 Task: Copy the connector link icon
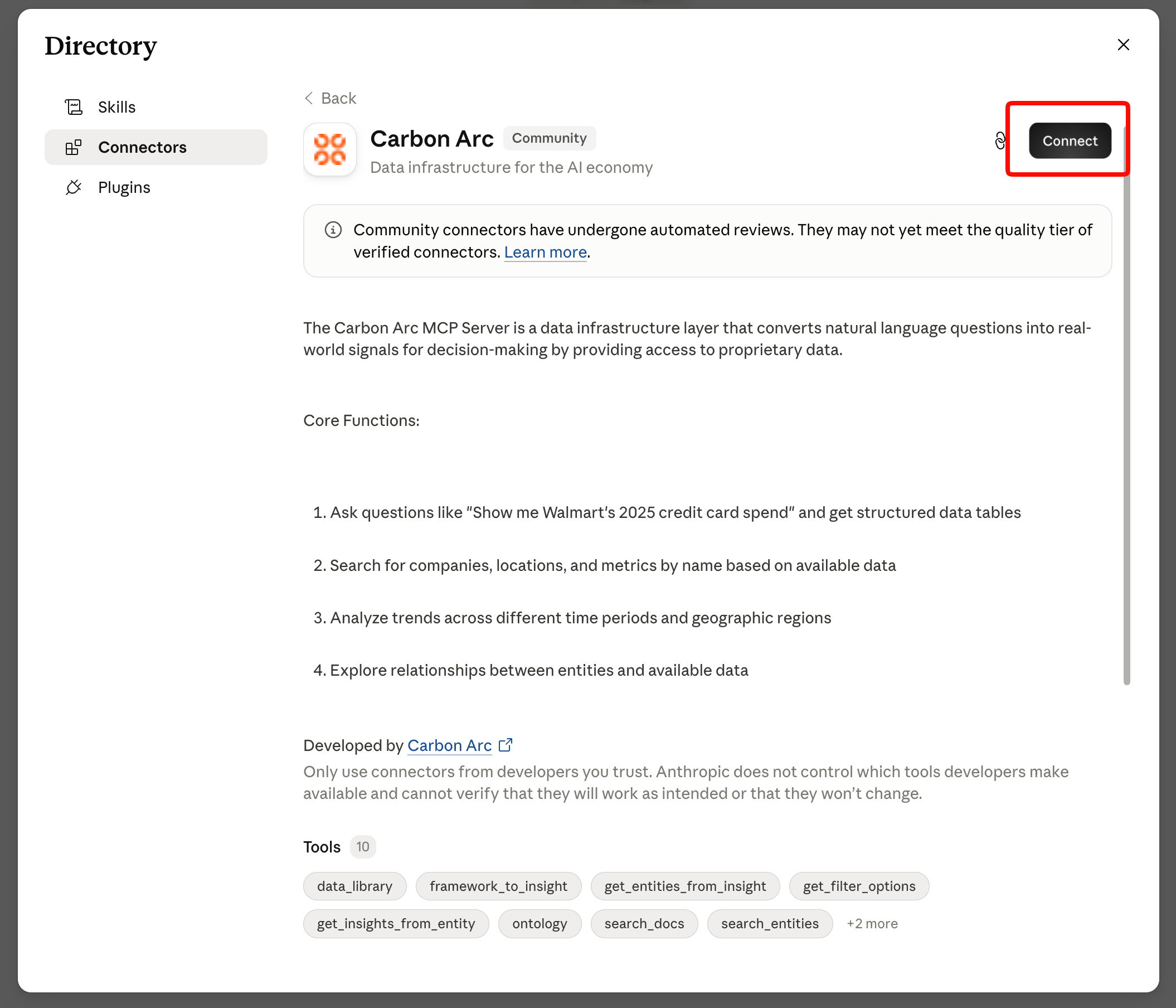tap(1000, 140)
